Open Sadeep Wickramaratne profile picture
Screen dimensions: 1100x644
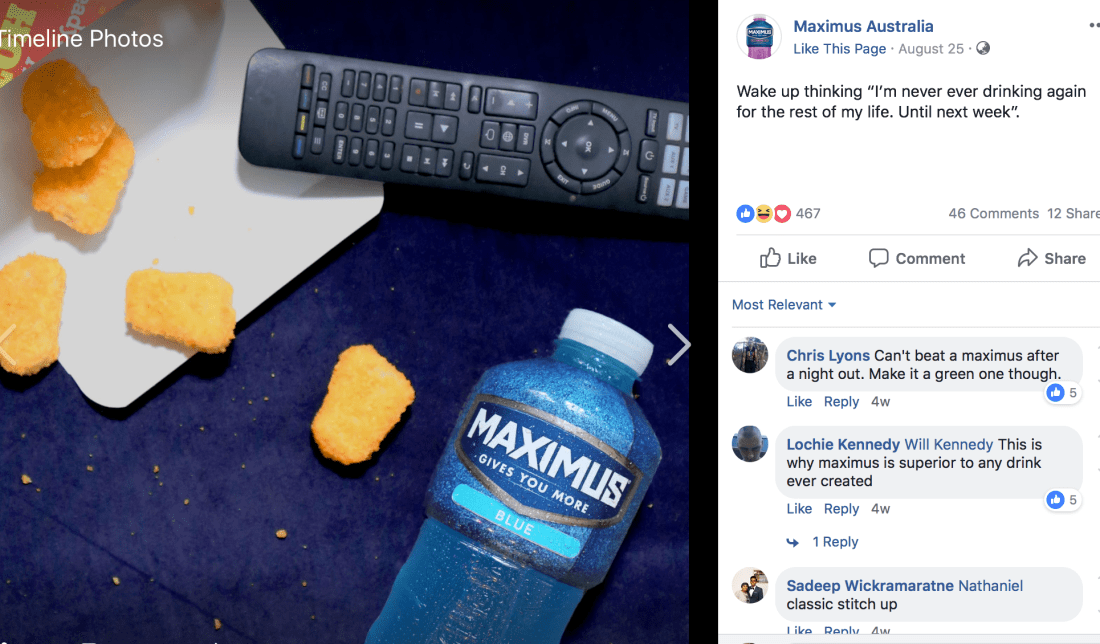(750, 586)
